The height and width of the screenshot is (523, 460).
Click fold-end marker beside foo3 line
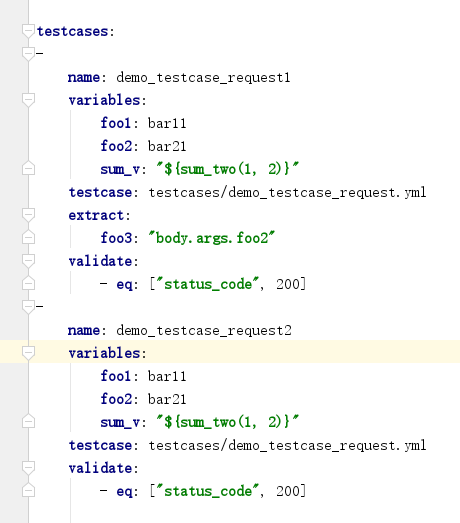coord(28,237)
